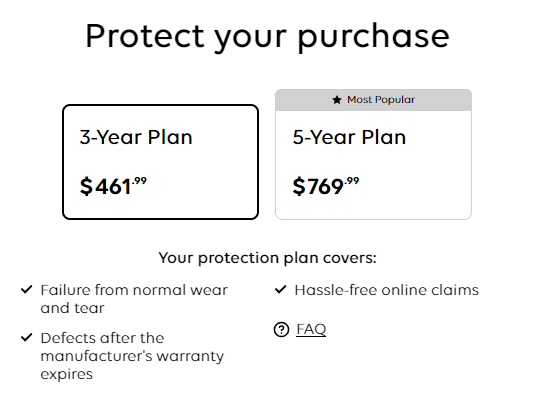552x400 pixels.
Task: Select the 3-Year Plan card
Action: coord(161,162)
